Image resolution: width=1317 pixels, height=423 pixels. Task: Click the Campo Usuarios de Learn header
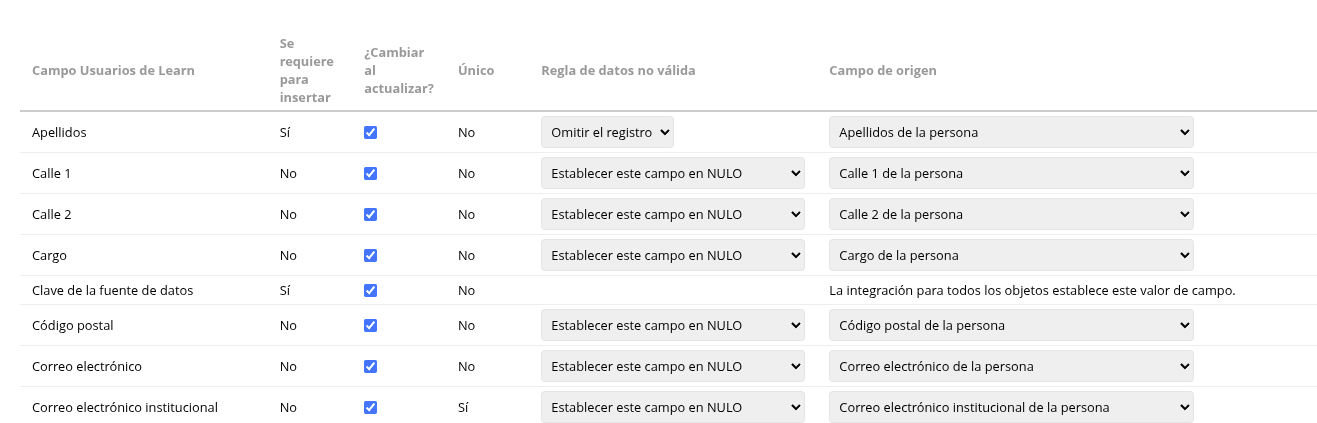click(x=113, y=70)
